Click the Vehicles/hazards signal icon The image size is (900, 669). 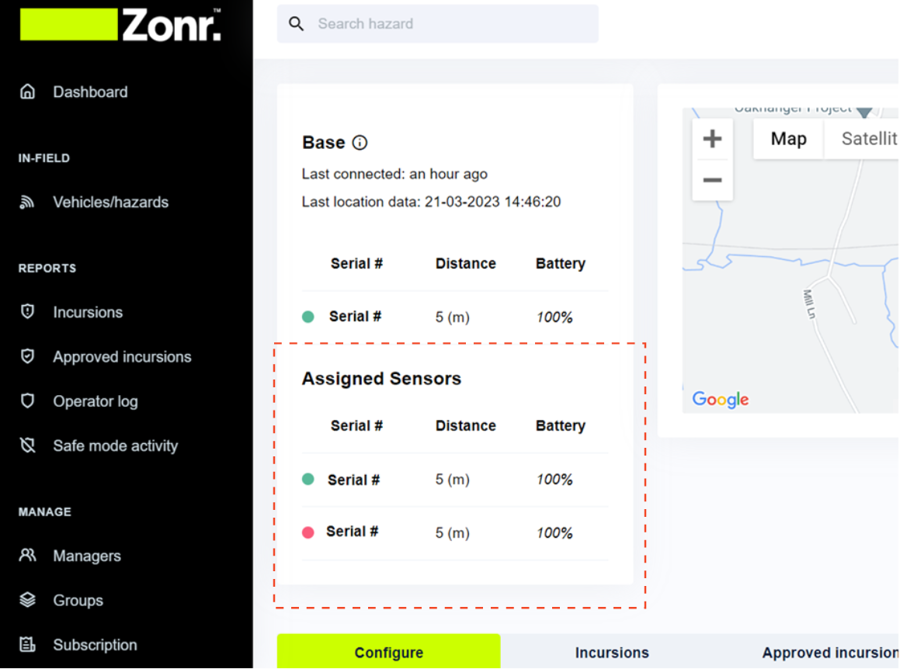pyautogui.click(x=28, y=202)
